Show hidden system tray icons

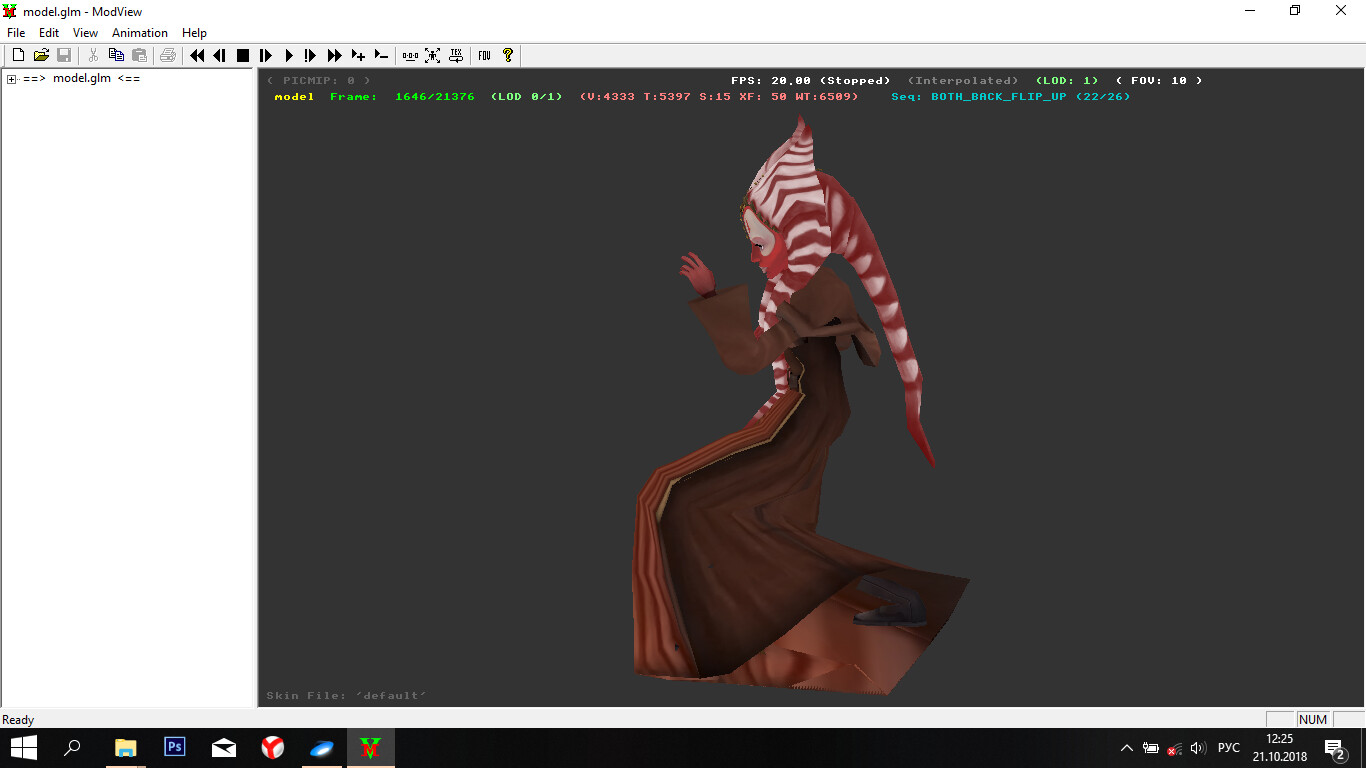(1127, 748)
